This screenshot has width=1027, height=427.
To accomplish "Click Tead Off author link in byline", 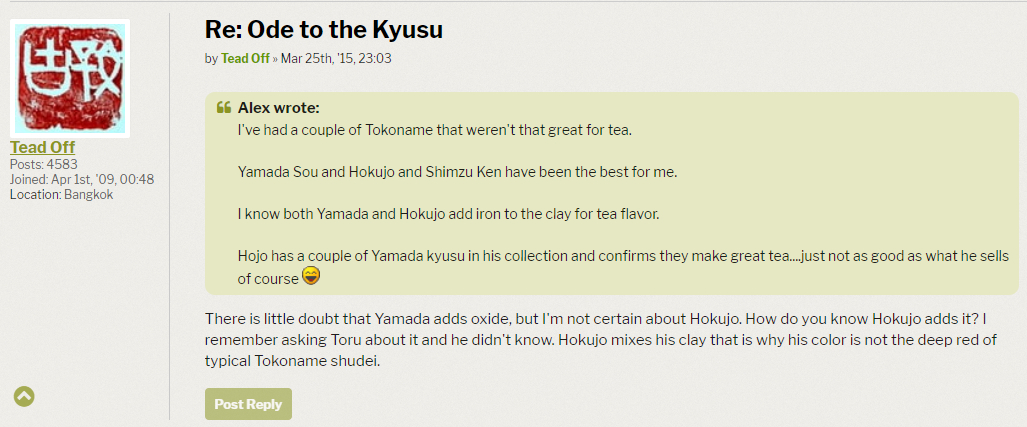I will click(245, 58).
